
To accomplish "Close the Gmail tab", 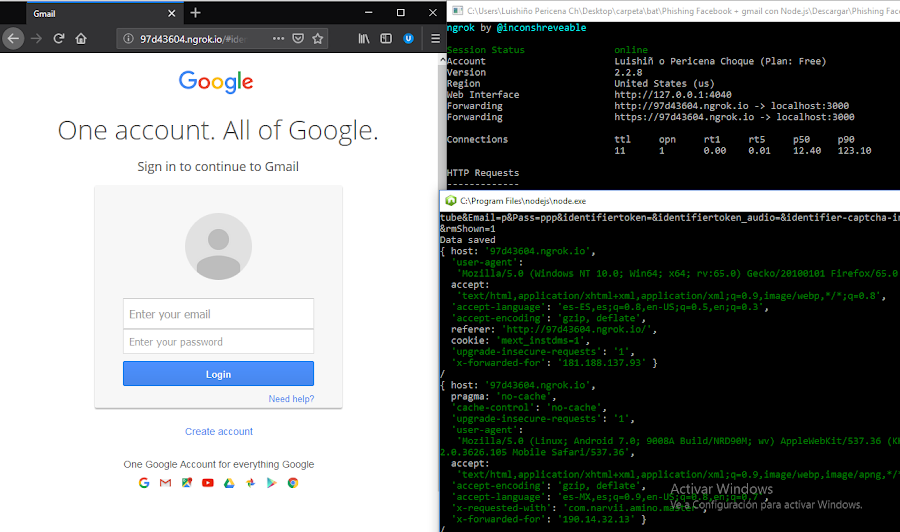I will tap(172, 13).
